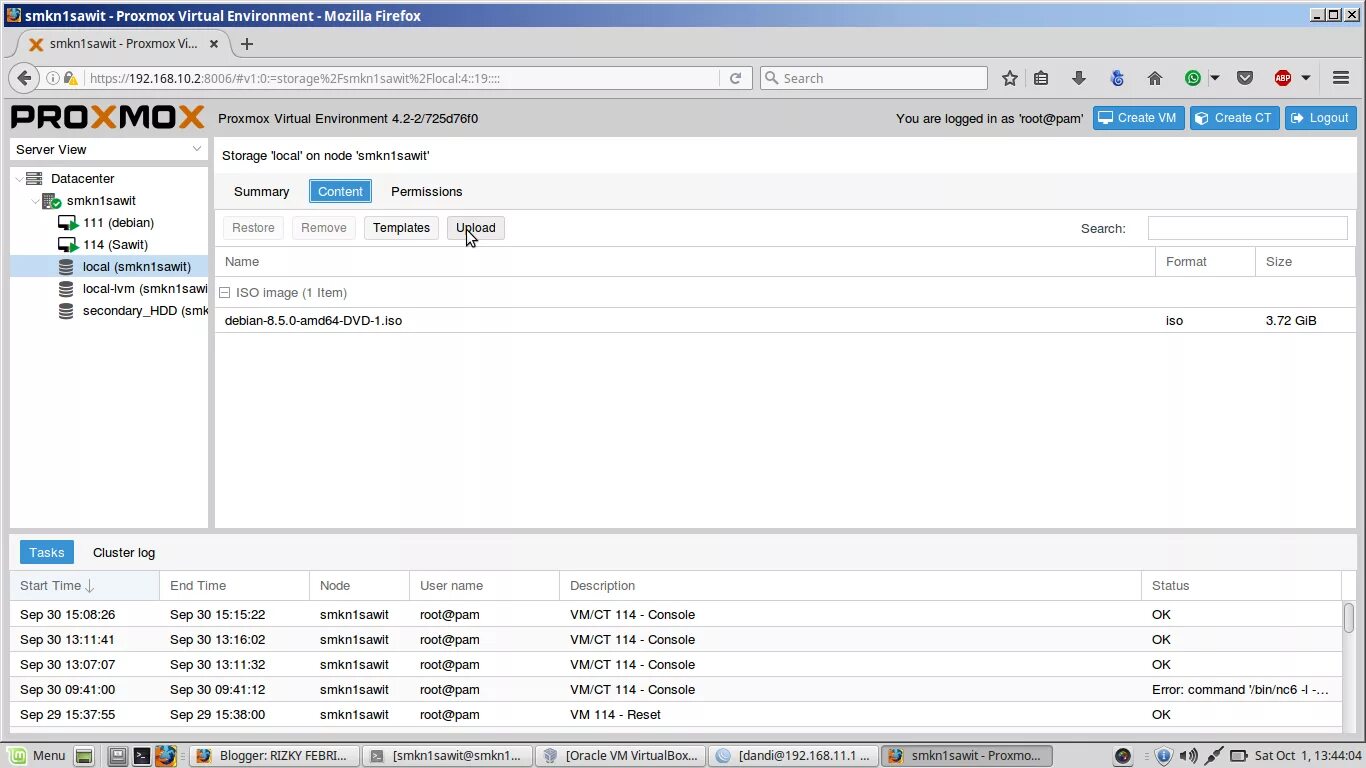Sort tasks by End Time column
1366x768 pixels.
point(235,585)
